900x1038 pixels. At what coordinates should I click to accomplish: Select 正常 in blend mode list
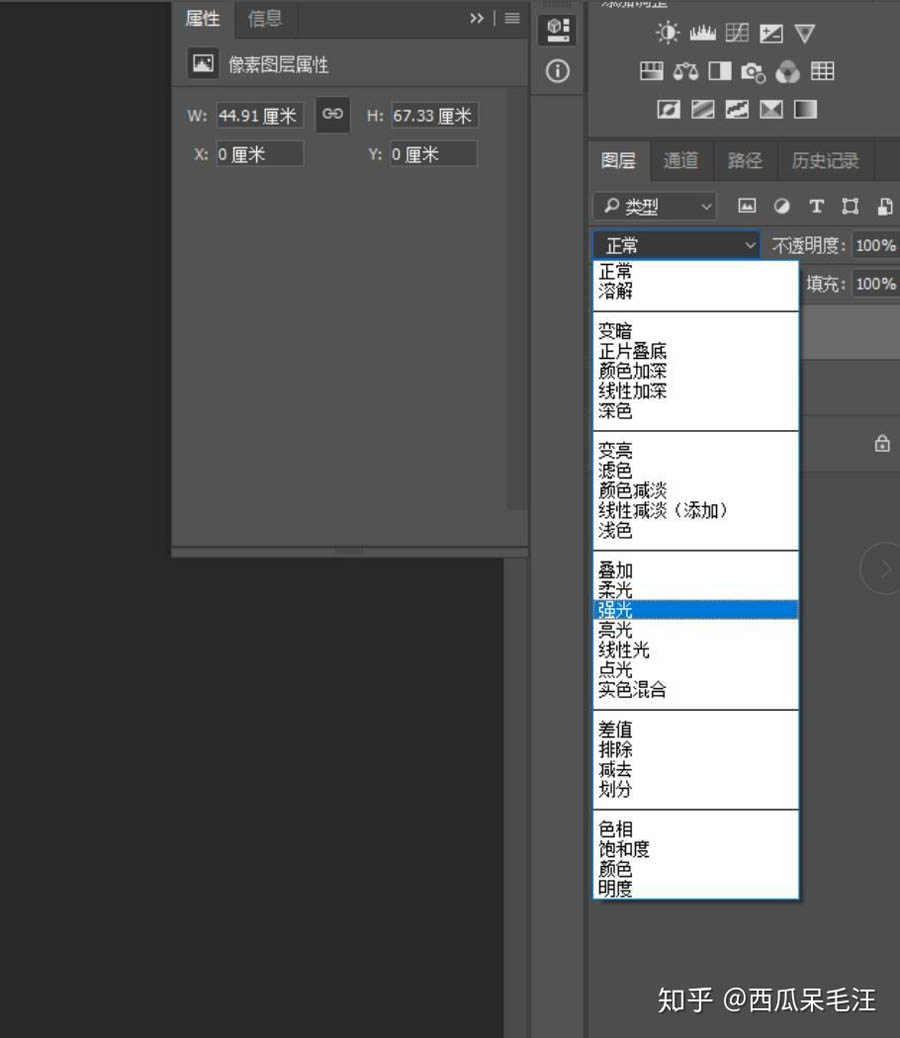click(696, 271)
